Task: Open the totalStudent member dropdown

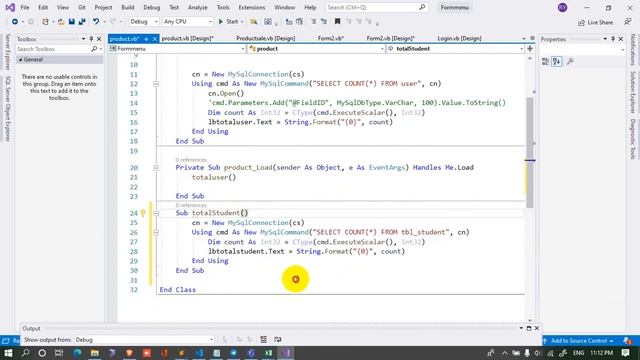Action: pyautogui.click(x=455, y=49)
